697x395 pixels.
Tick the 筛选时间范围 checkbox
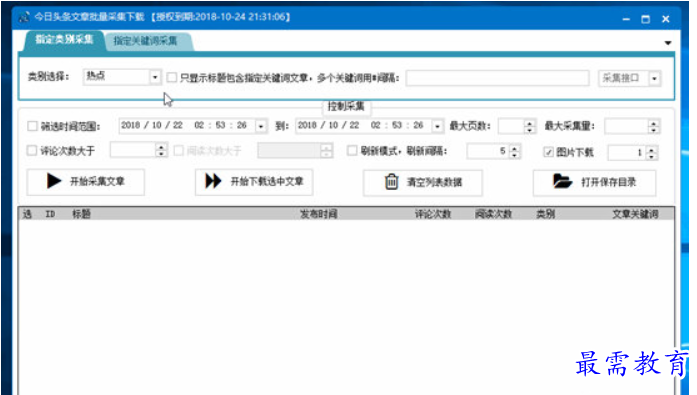click(x=32, y=126)
